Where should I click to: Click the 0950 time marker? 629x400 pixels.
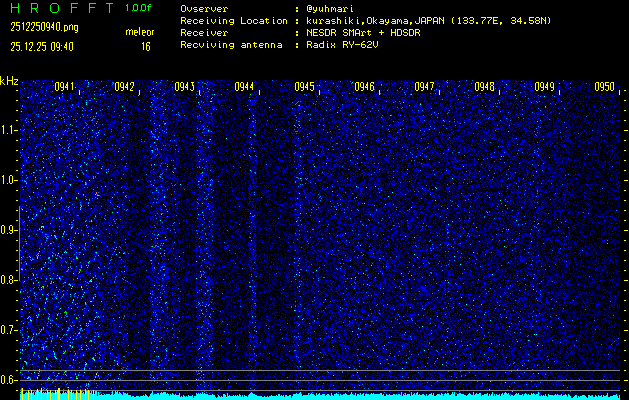[604, 87]
